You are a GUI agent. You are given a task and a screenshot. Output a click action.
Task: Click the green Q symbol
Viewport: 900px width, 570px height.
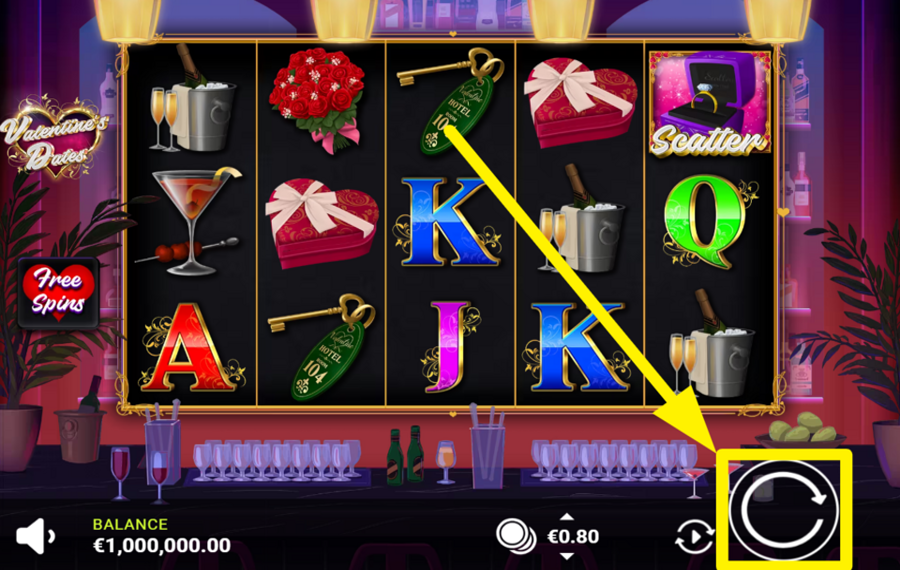(x=710, y=222)
